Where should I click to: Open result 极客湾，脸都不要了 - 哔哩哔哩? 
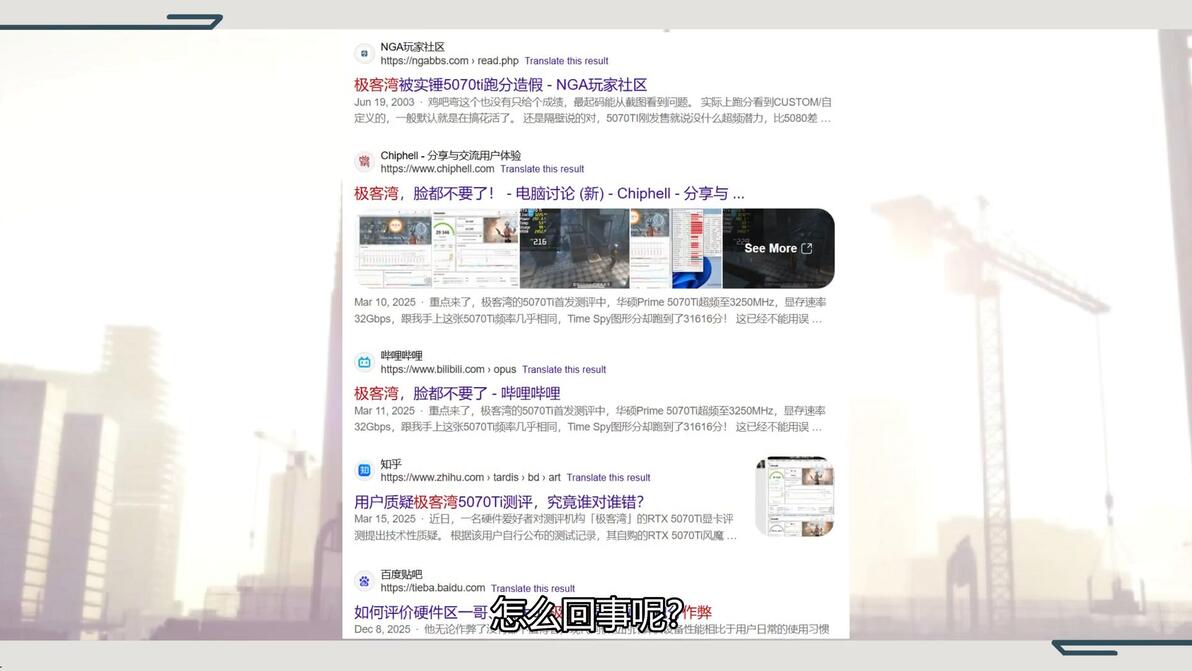coord(457,394)
